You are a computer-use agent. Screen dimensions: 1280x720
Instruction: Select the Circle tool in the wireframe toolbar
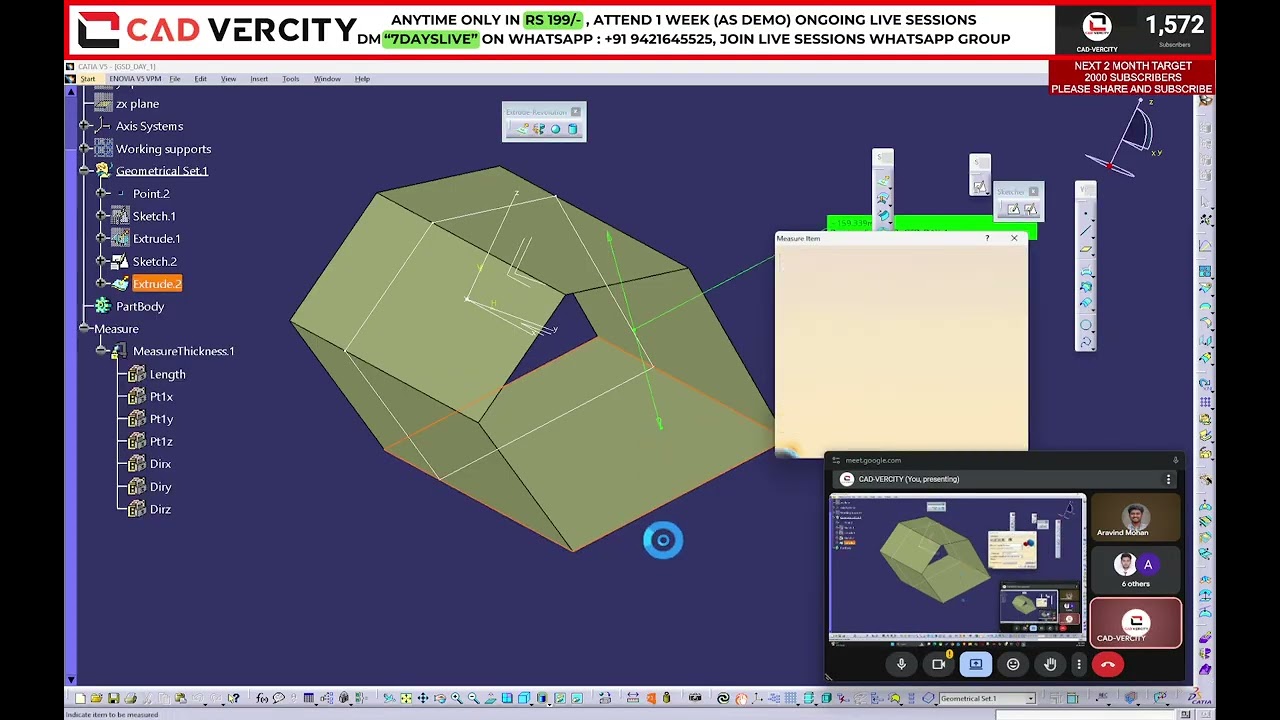pos(1085,325)
